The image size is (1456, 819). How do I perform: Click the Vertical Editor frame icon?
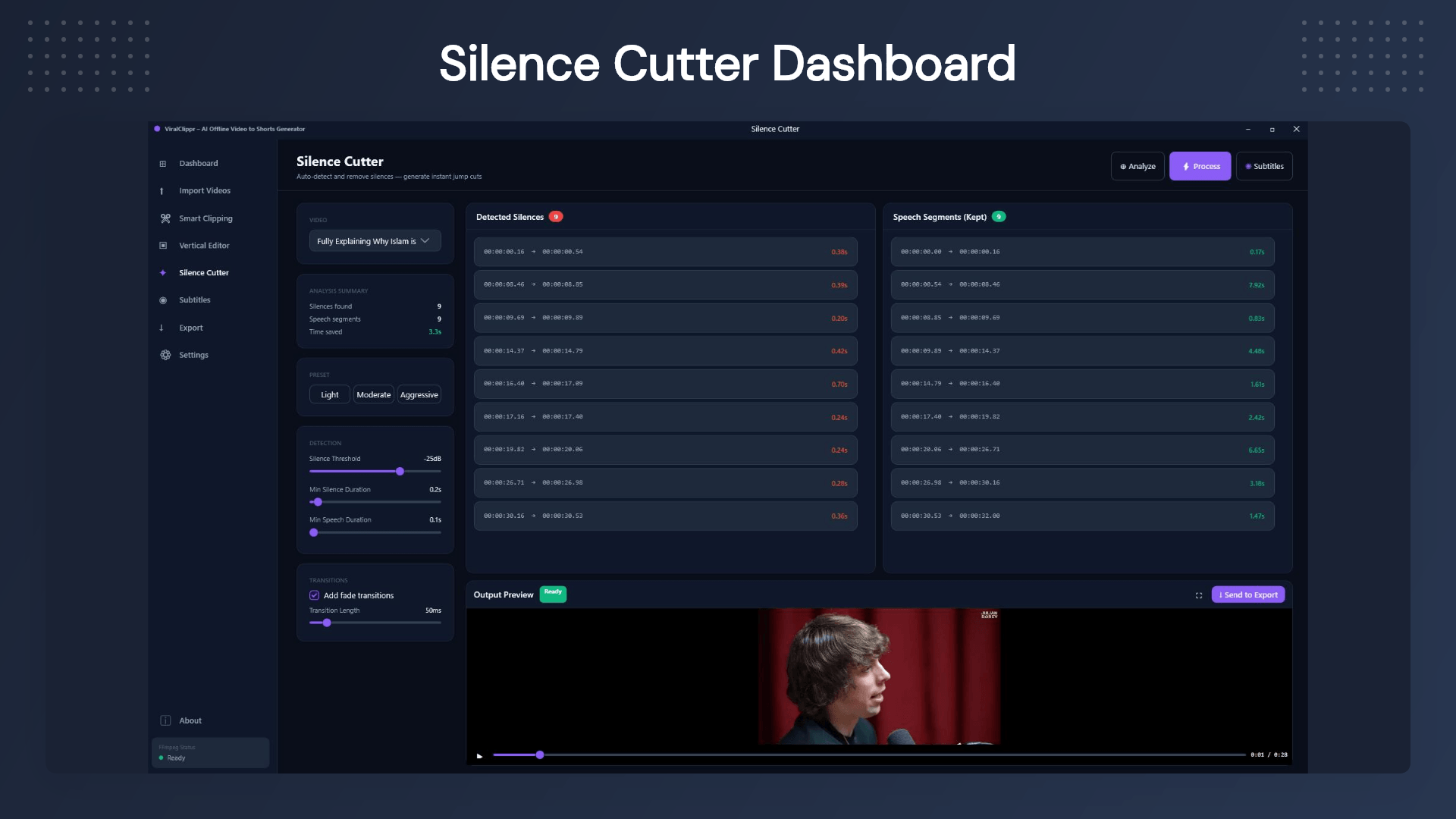click(163, 246)
